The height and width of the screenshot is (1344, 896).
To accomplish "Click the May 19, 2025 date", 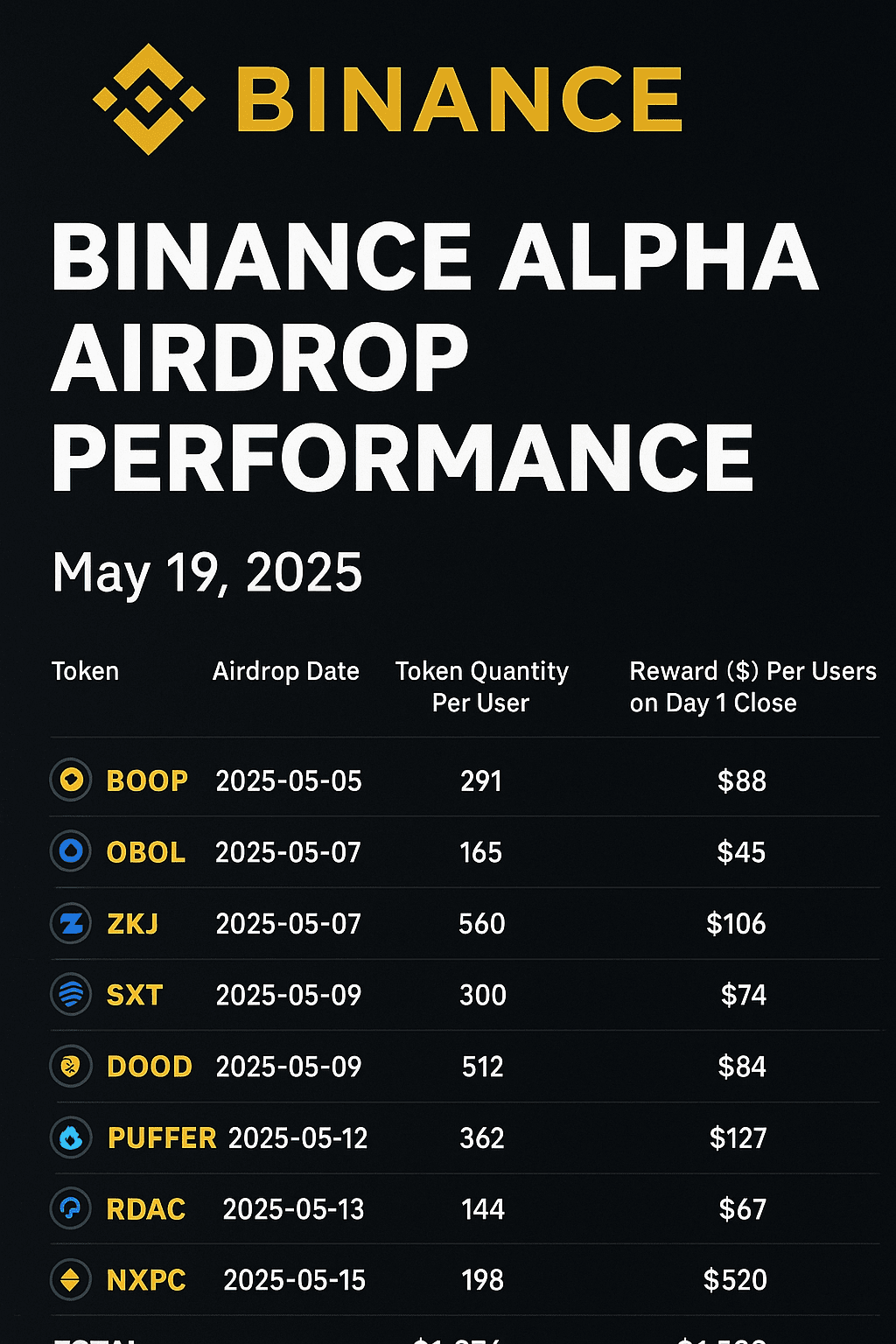I will point(206,573).
